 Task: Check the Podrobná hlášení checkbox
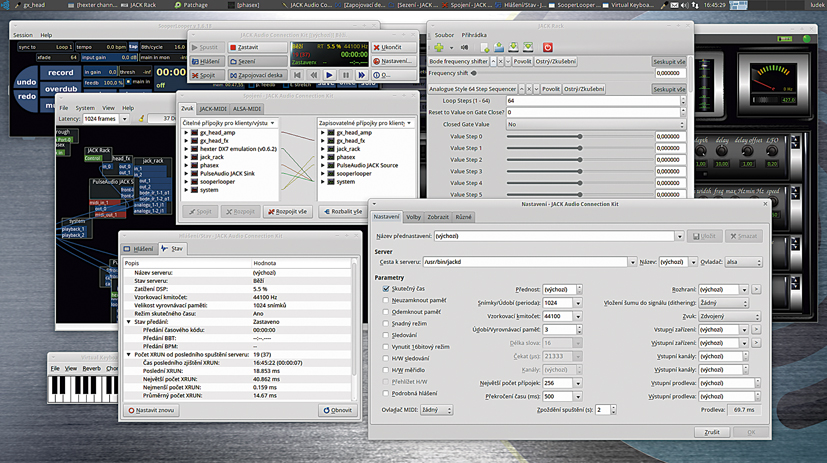tap(386, 393)
